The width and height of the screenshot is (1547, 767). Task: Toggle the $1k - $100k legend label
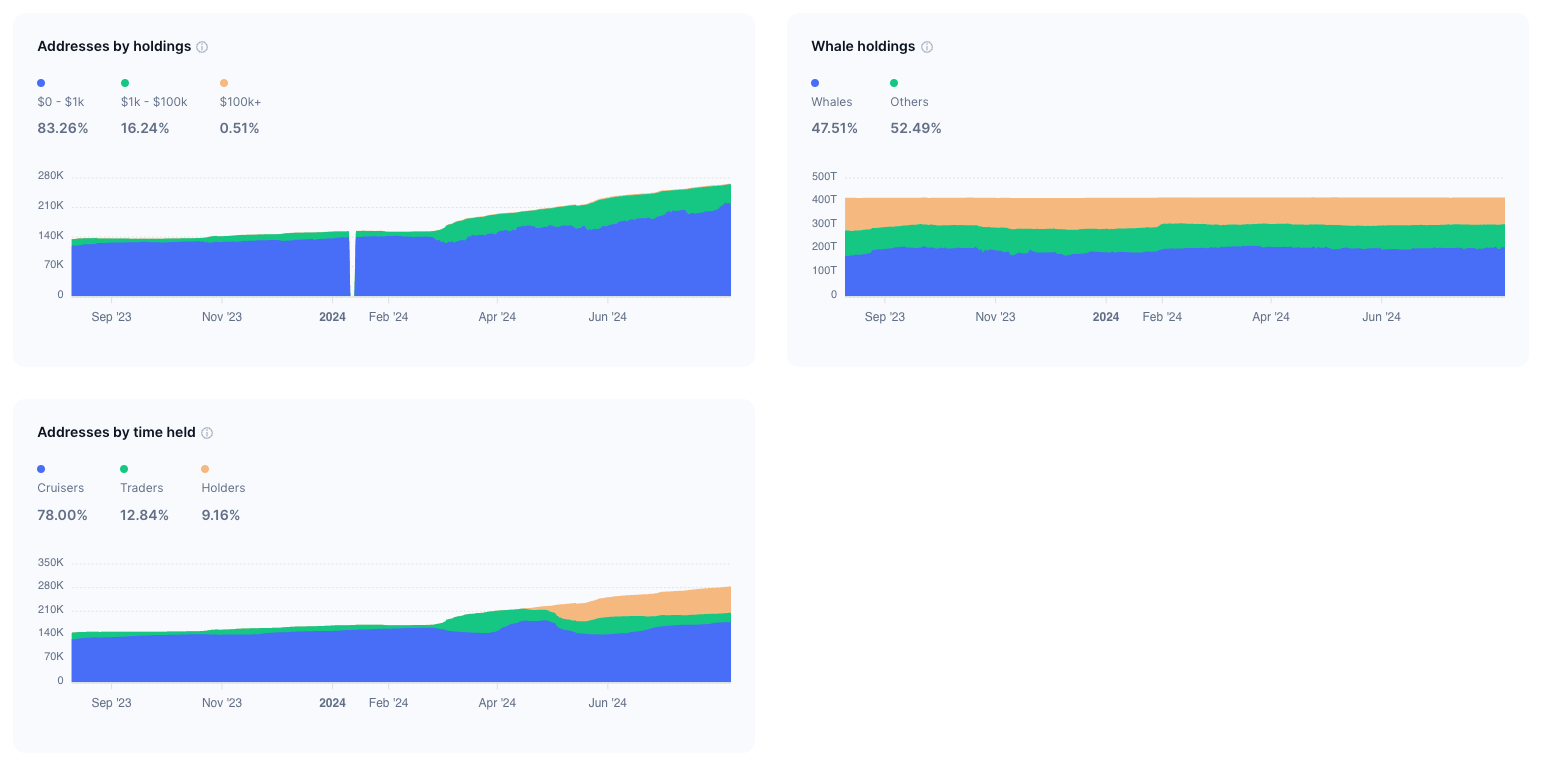click(154, 102)
